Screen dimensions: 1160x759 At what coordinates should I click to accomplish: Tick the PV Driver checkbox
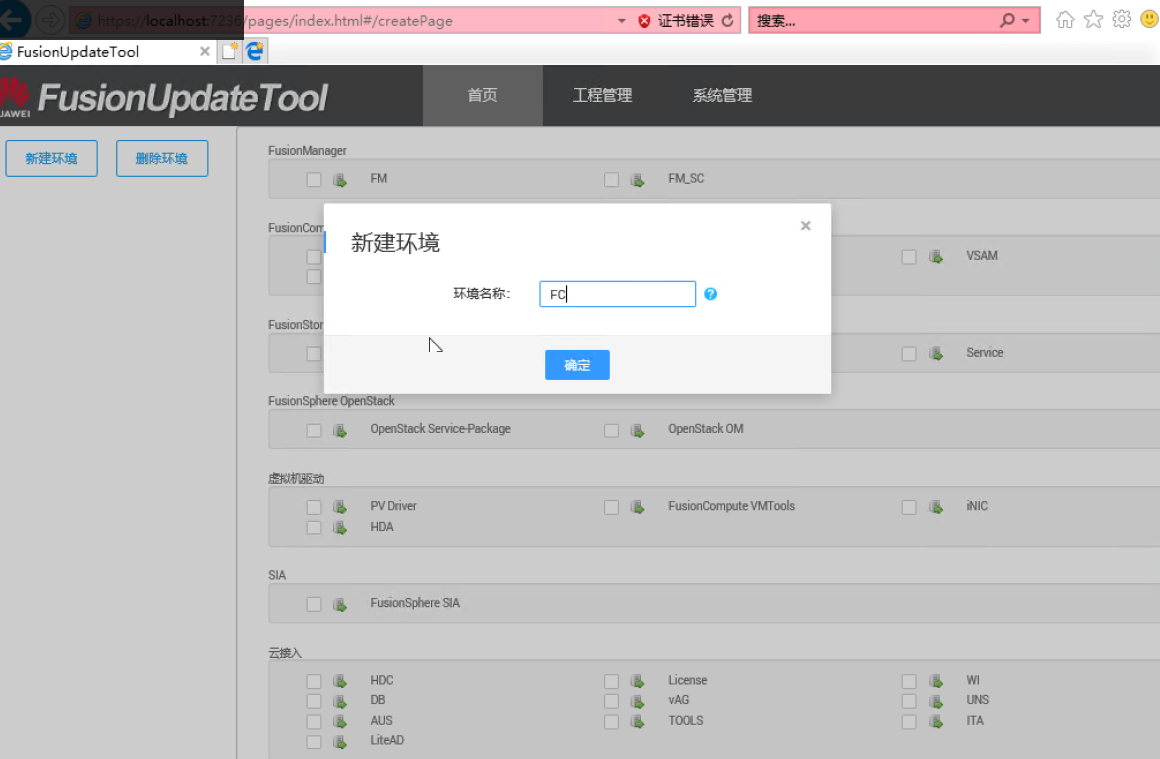pos(314,507)
